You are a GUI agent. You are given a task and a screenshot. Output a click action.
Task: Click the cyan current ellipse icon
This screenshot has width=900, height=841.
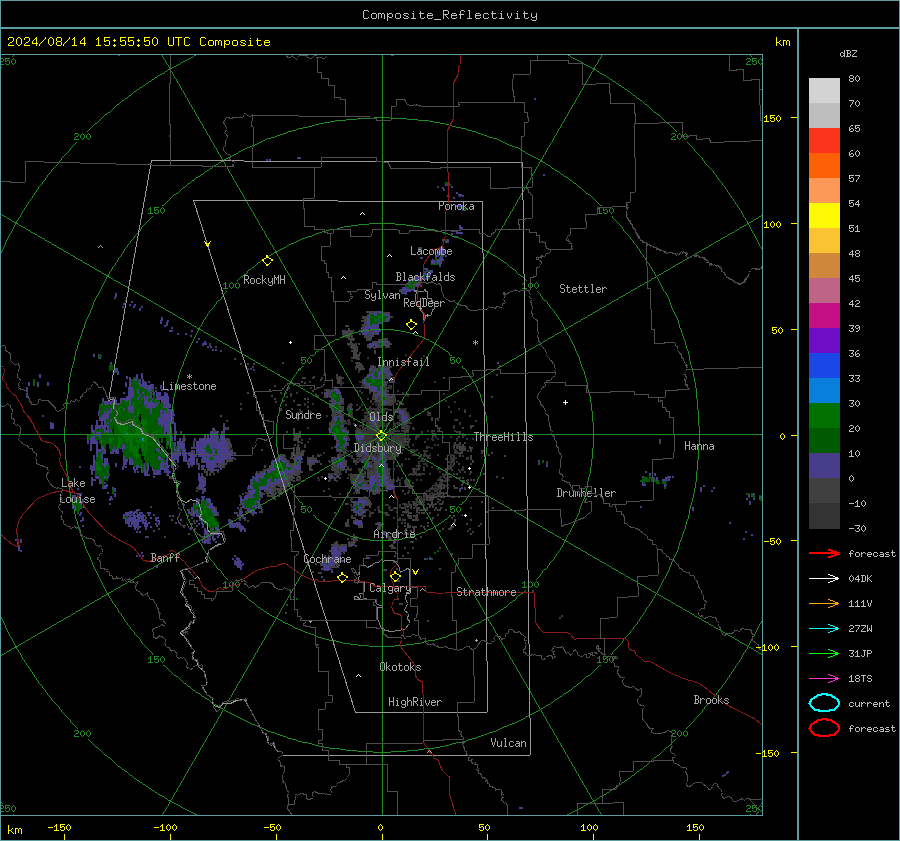coord(824,703)
